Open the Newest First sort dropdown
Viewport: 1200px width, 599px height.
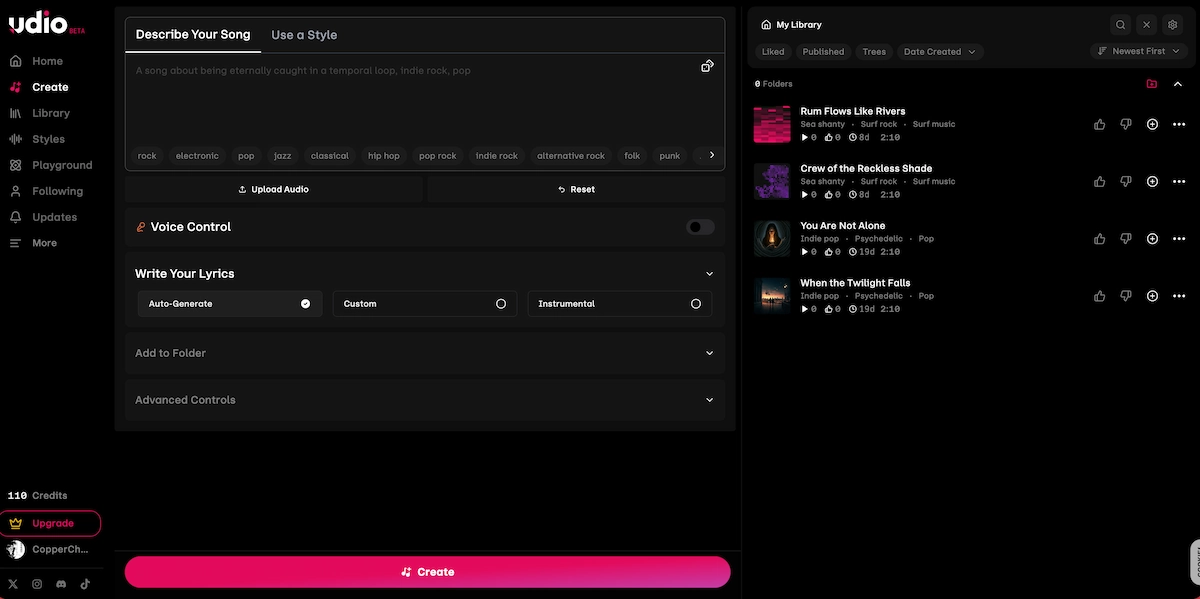1138,51
